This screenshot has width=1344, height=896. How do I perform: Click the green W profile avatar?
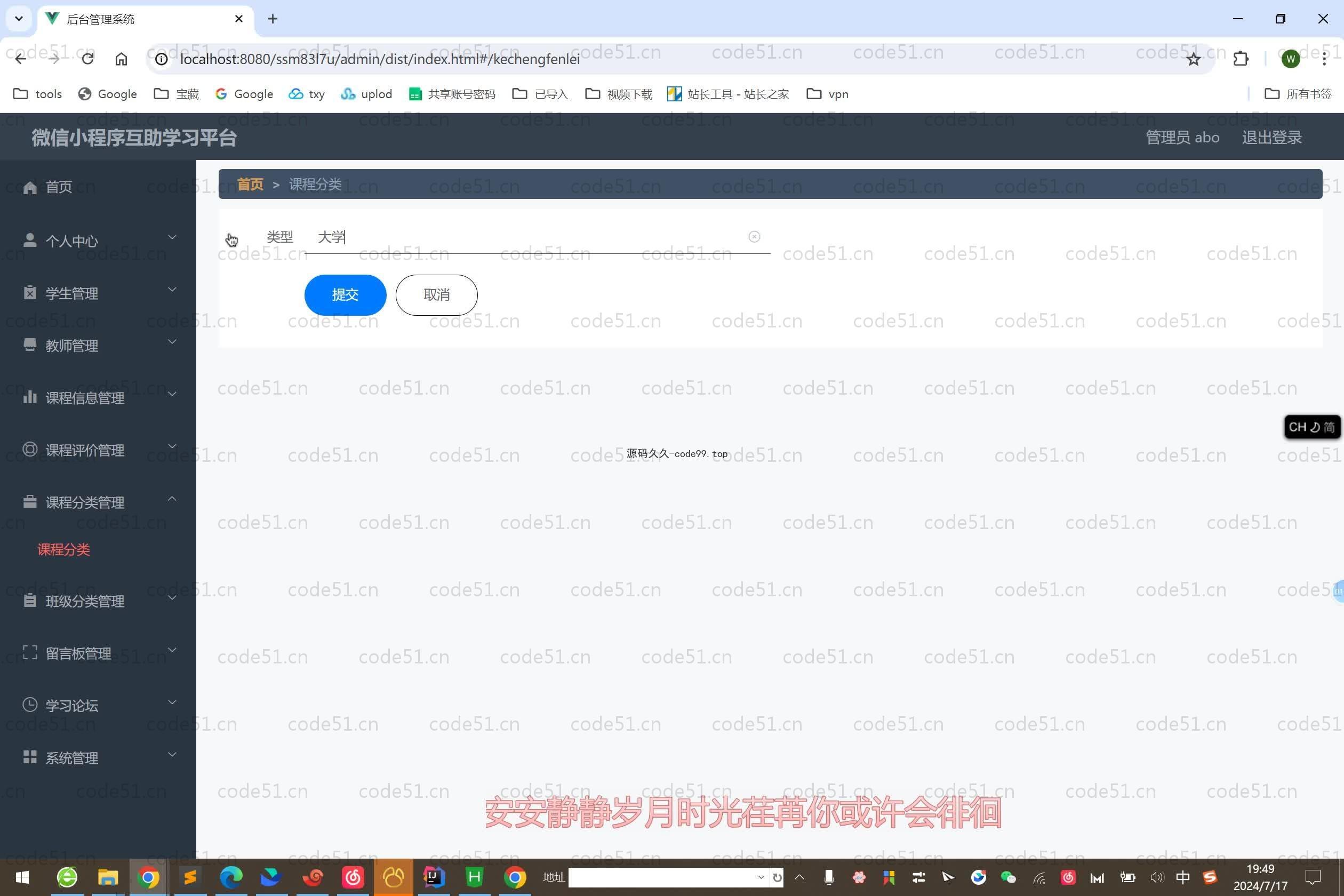coord(1290,59)
